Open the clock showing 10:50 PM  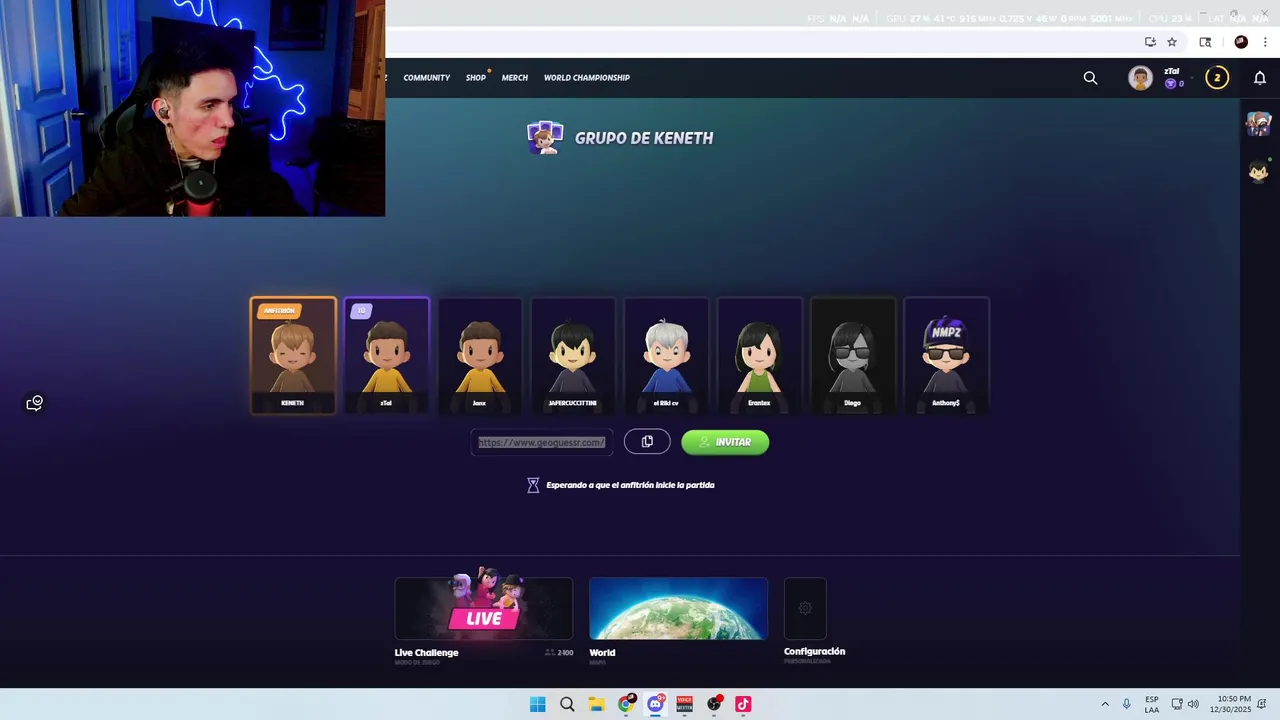click(x=1230, y=704)
